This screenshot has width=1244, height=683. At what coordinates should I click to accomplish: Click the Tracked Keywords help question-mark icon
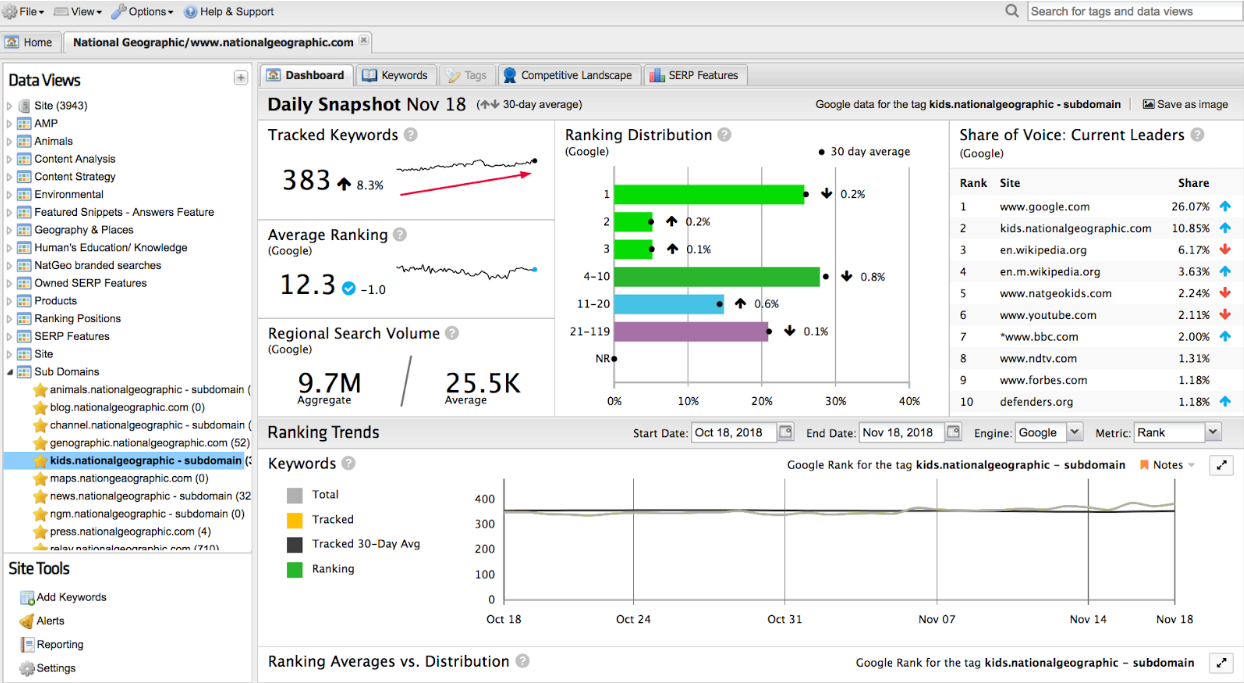411,135
